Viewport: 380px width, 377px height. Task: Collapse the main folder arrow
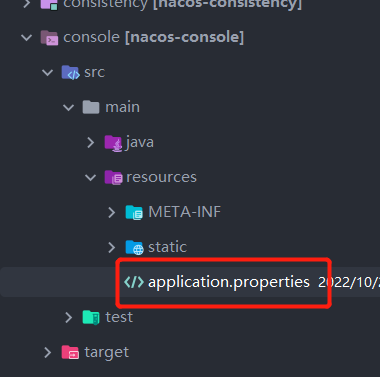(69, 107)
